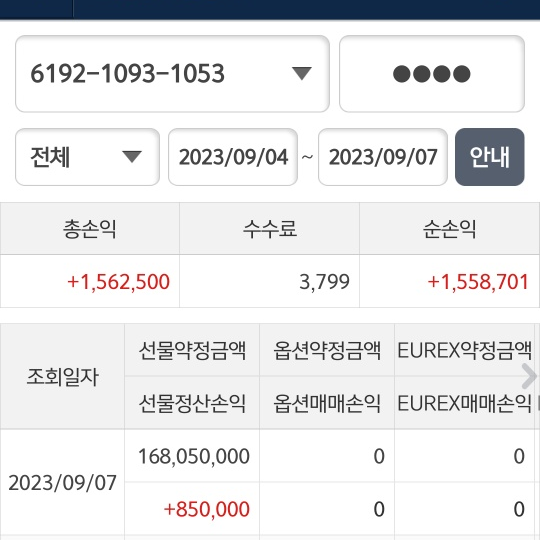Open the account number dropdown arrow

coord(302,73)
